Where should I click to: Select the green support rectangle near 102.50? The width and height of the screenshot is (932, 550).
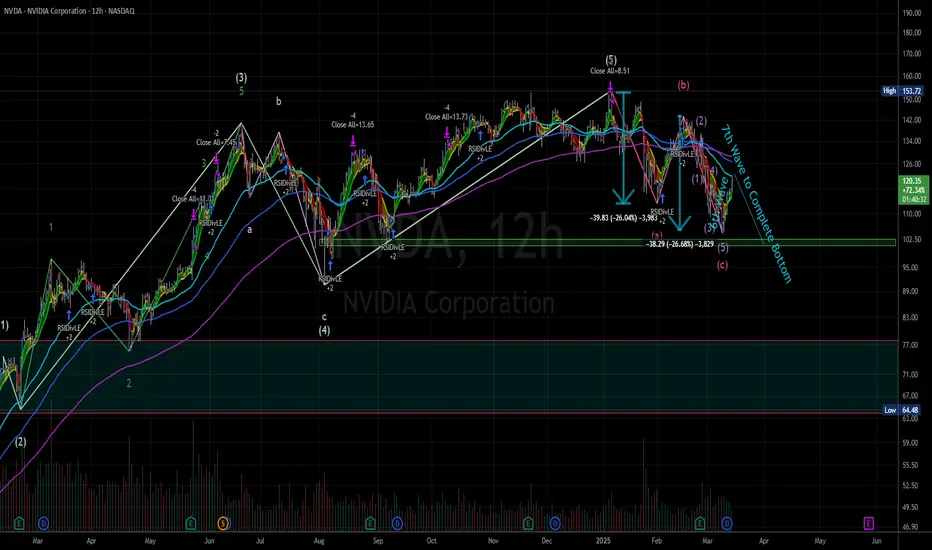[607, 243]
